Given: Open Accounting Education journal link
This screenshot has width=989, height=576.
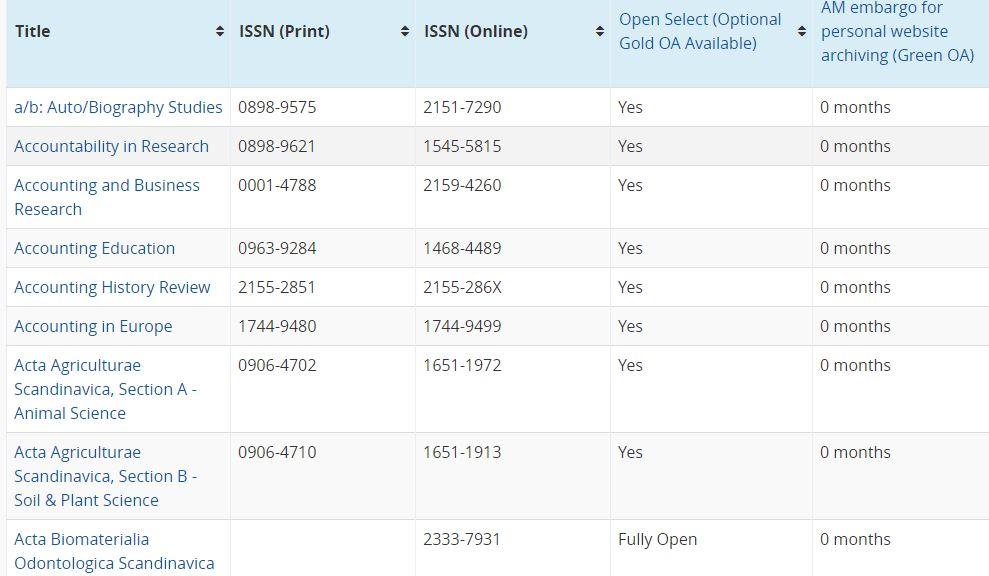Looking at the screenshot, I should pos(95,249).
